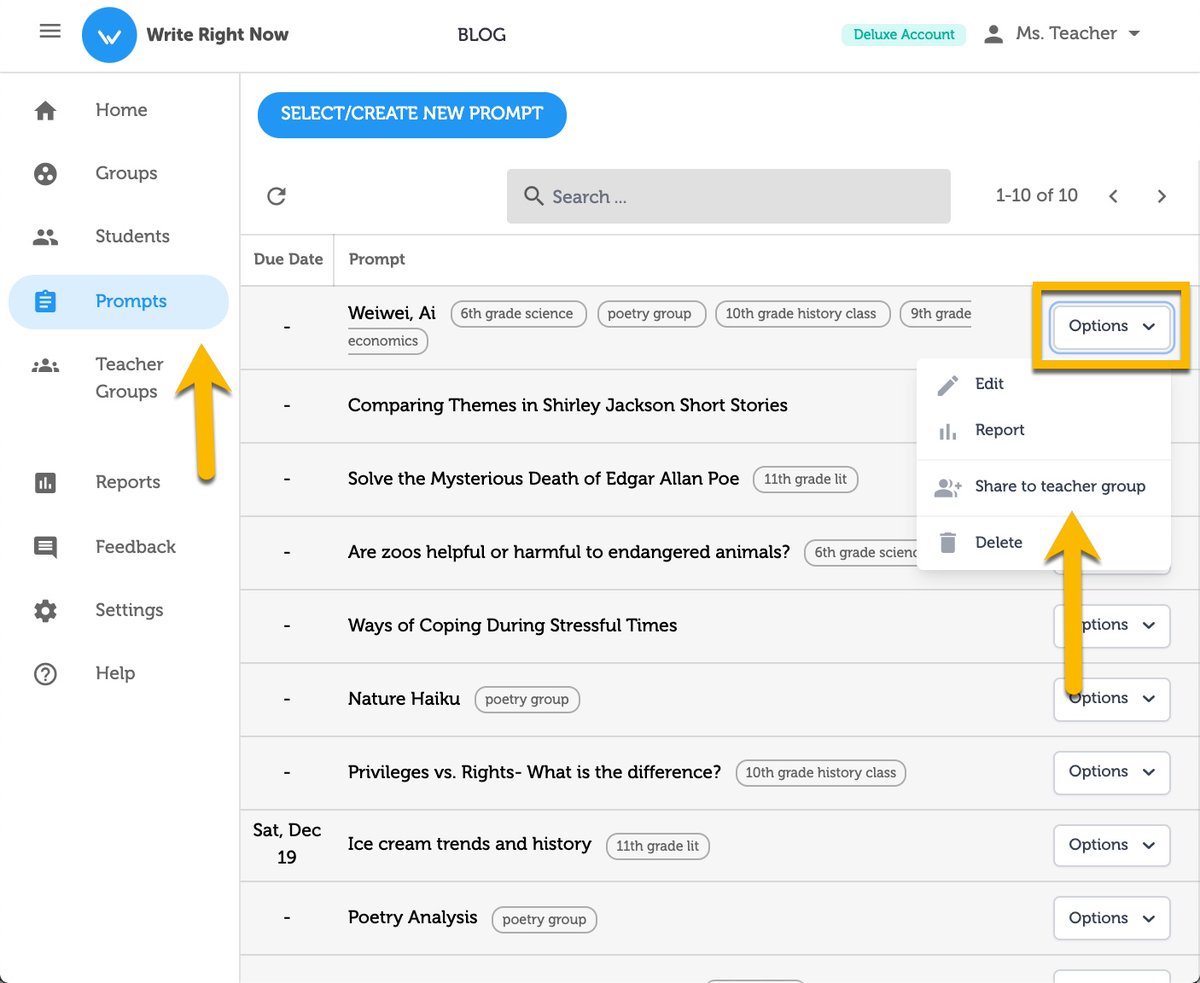Go to previous page of prompts
Viewport: 1200px width, 983px height.
pyautogui.click(x=1113, y=196)
